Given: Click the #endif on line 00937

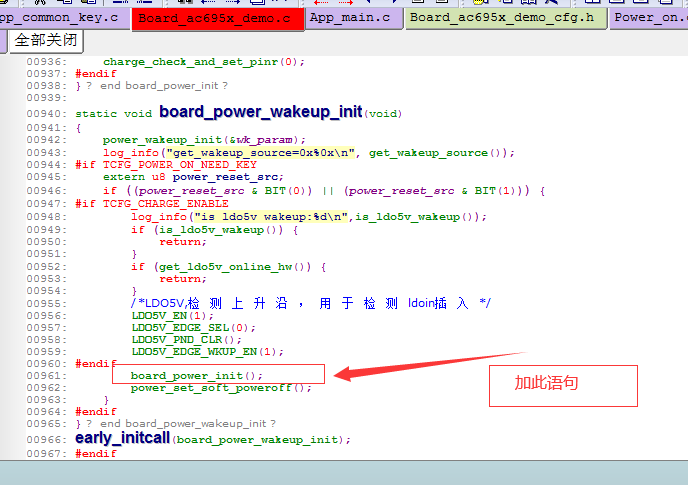Looking at the screenshot, I should tap(96, 74).
